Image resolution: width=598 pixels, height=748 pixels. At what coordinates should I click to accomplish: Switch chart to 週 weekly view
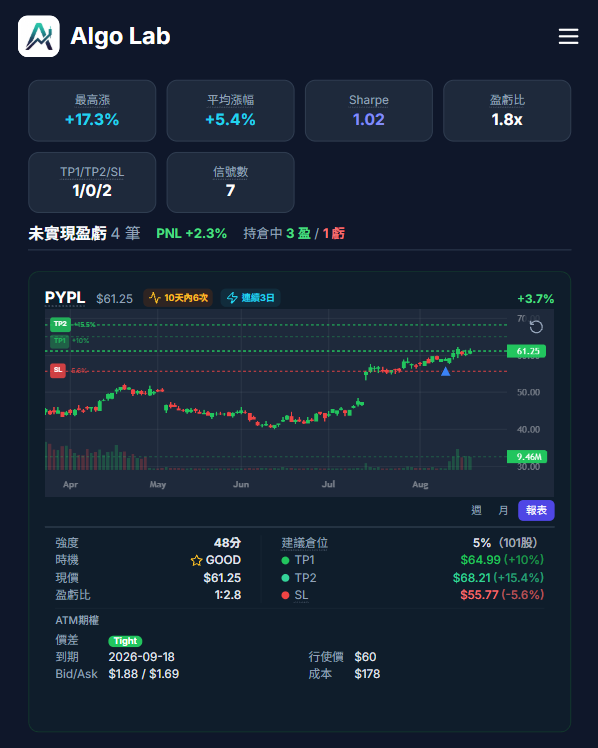coord(476,510)
